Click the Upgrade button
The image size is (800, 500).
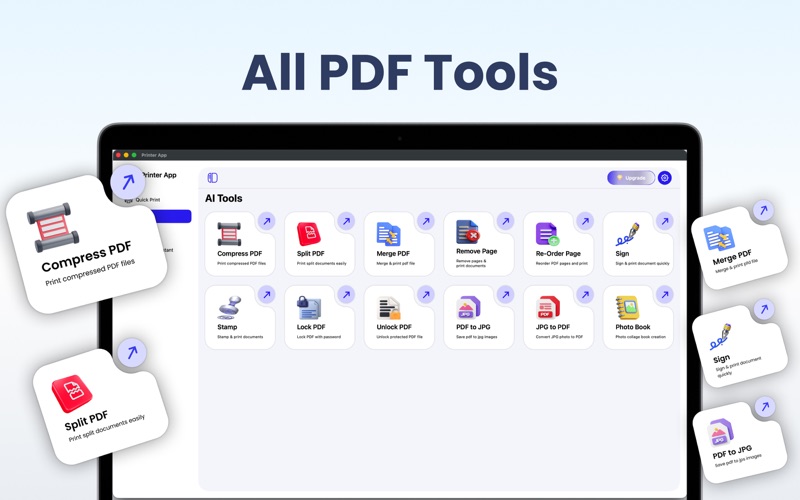coord(631,178)
